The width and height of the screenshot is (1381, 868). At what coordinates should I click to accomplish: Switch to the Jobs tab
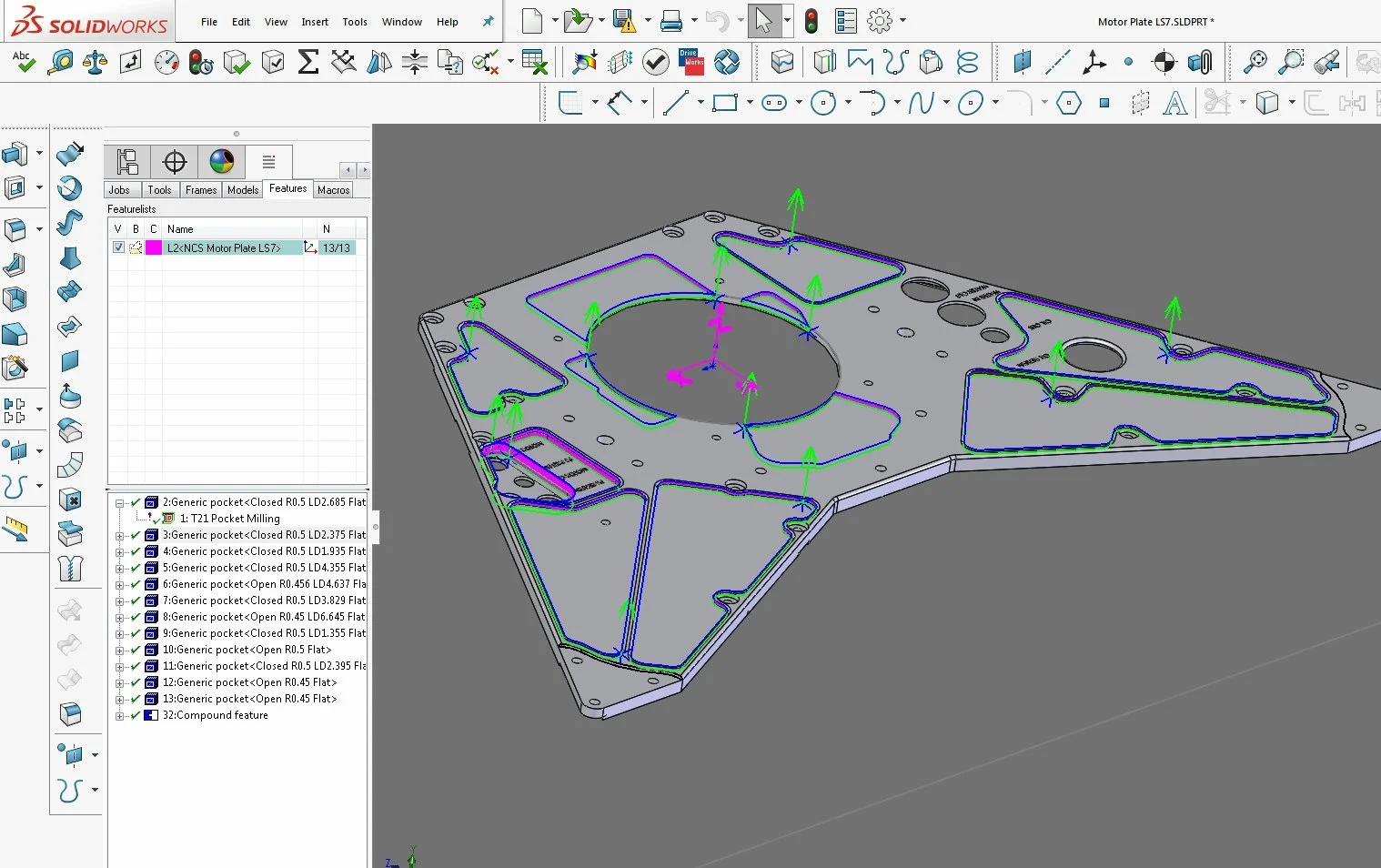point(120,189)
